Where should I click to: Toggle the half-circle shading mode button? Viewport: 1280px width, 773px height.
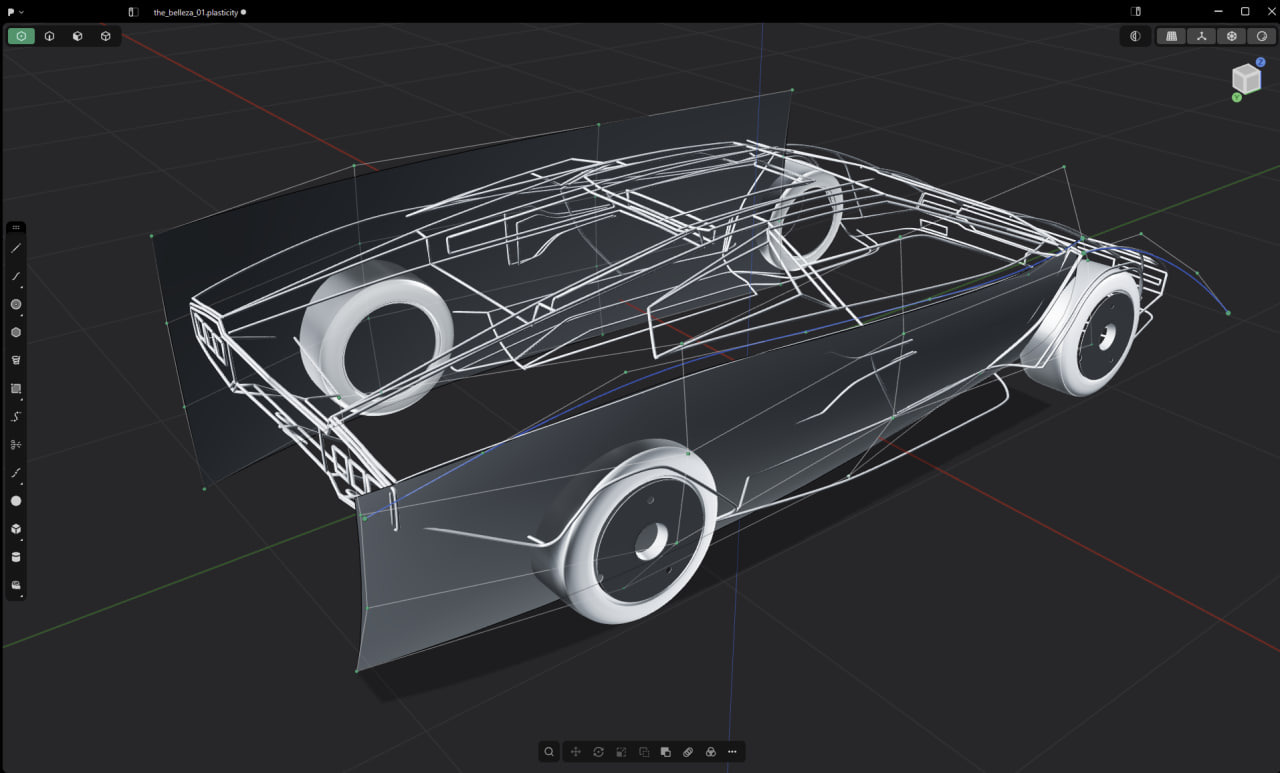pyautogui.click(x=1135, y=36)
